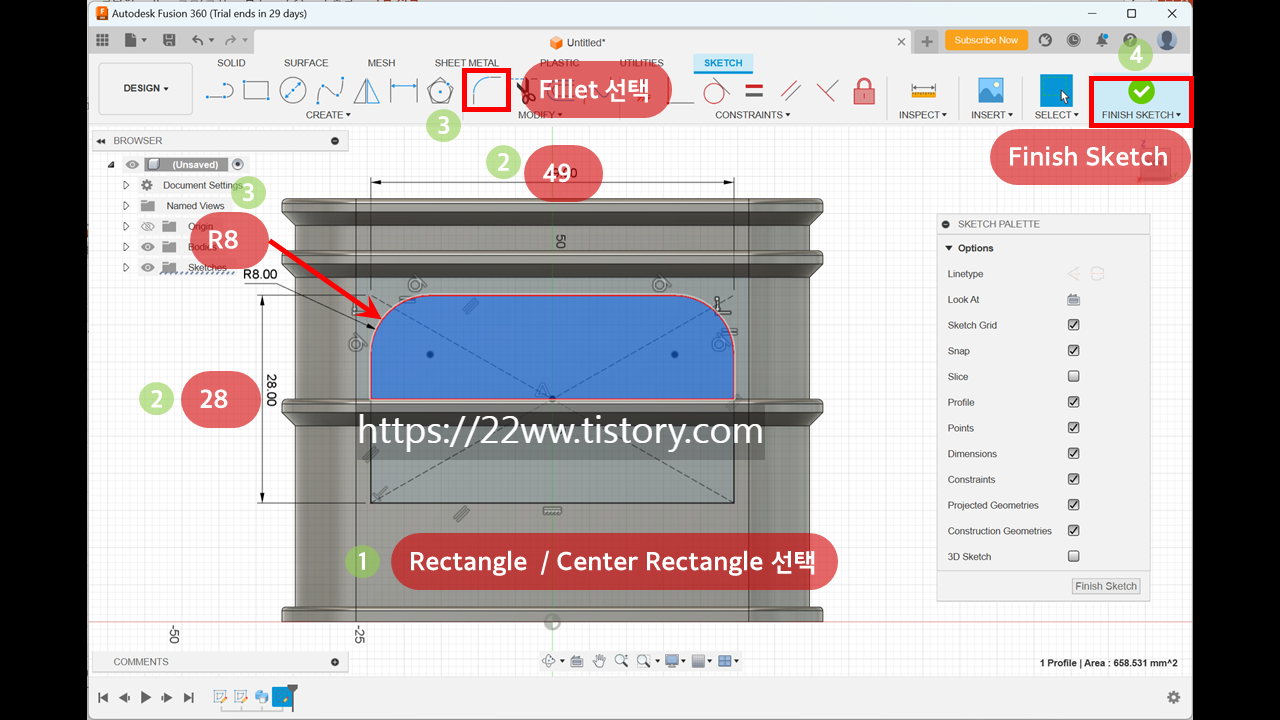Click the Subscribe Now button
Viewport: 1280px width, 720px height.
click(x=986, y=40)
